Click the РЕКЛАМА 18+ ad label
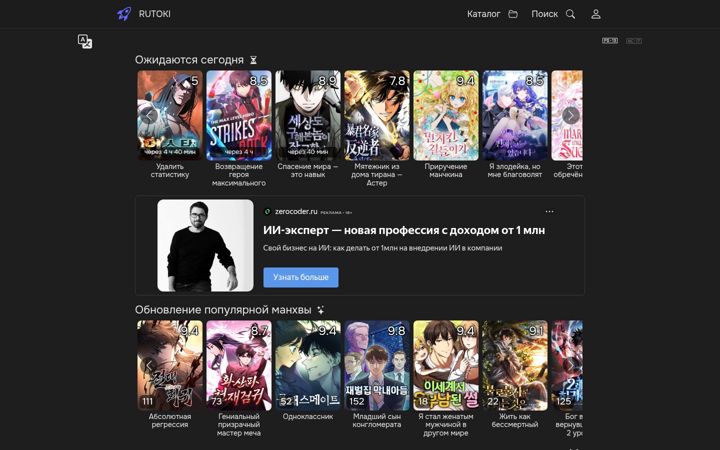This screenshot has height=450, width=720. coord(336,213)
